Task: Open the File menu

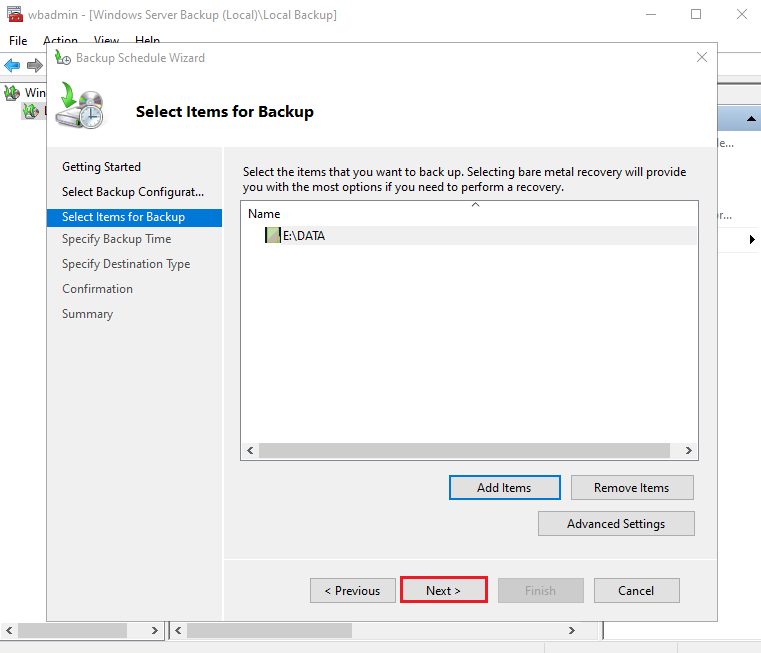Action: pyautogui.click(x=18, y=41)
